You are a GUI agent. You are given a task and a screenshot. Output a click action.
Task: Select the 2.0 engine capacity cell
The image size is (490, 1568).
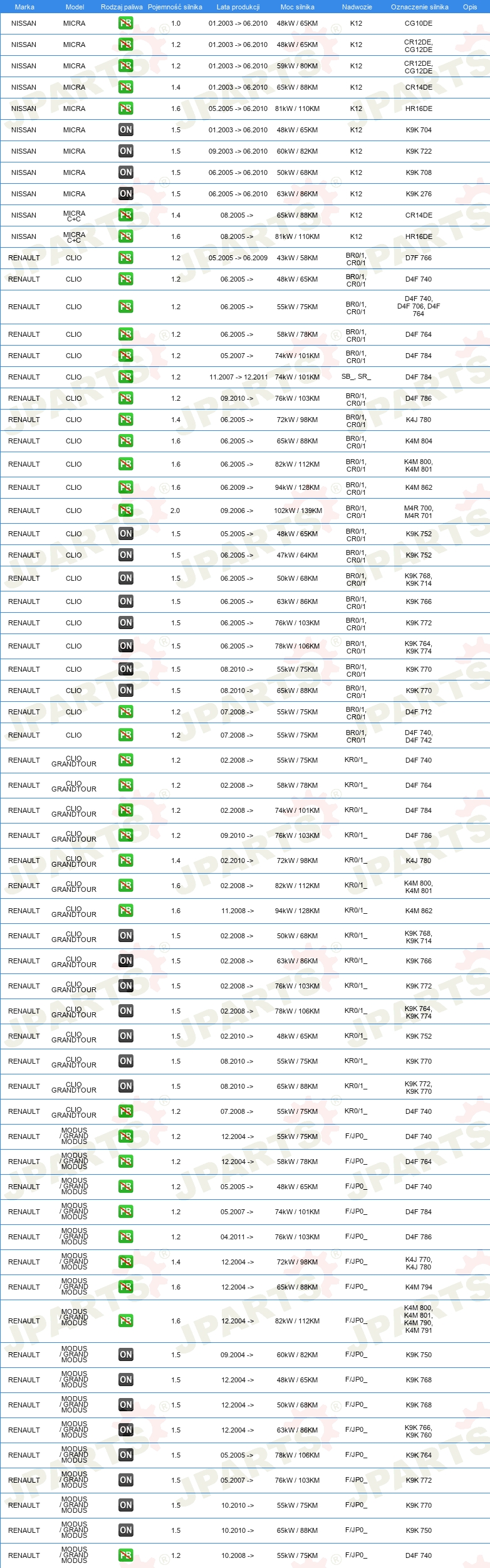[175, 511]
